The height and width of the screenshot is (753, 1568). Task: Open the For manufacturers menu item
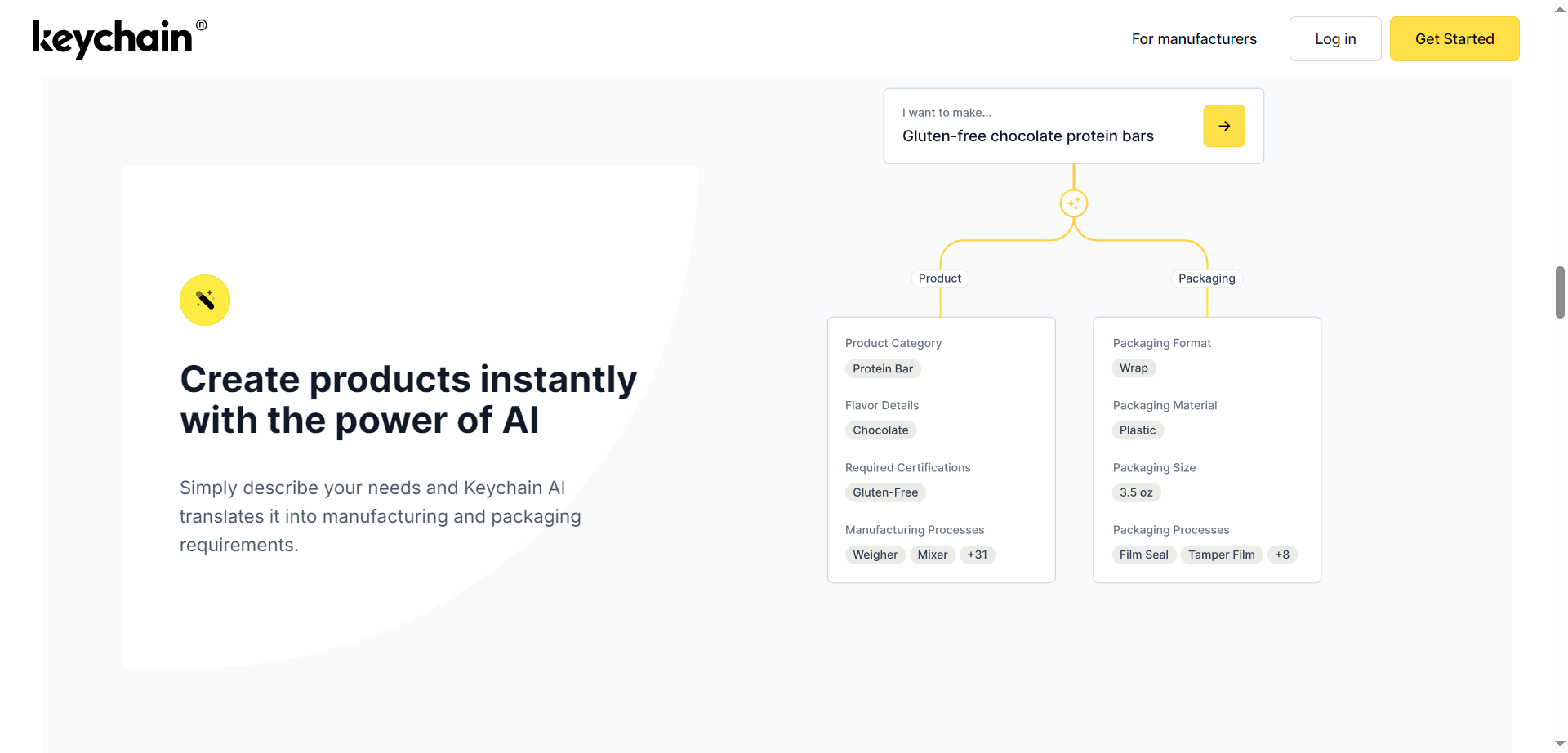click(x=1193, y=39)
